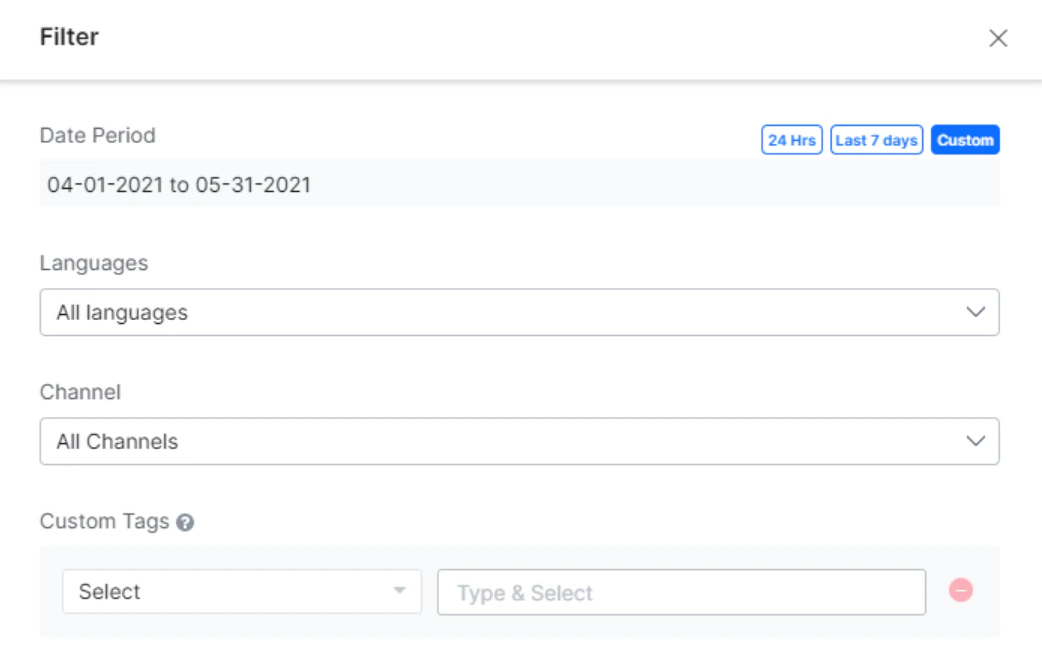Select the Custom date period option

point(963,140)
